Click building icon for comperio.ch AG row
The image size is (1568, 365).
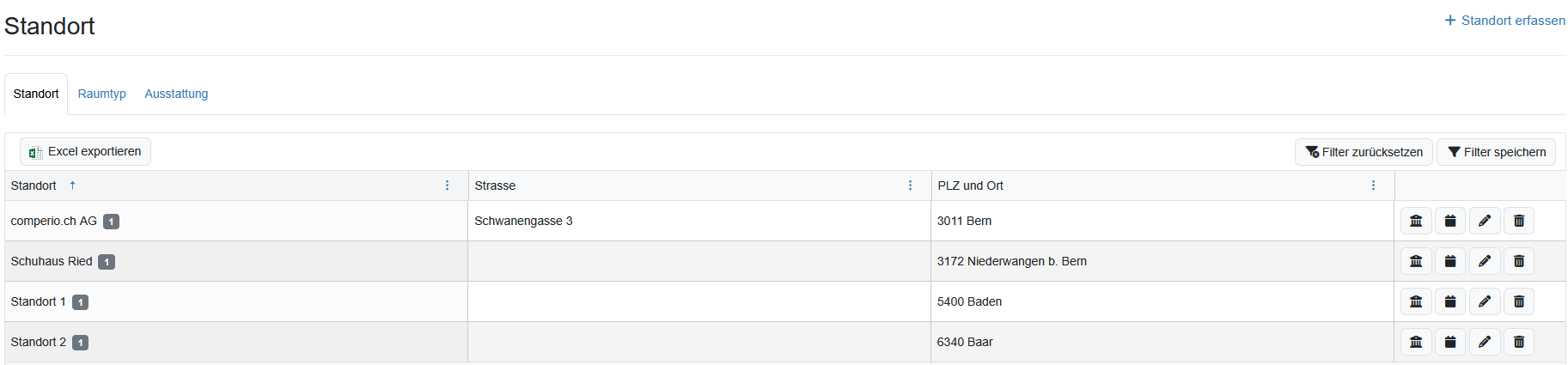1416,221
